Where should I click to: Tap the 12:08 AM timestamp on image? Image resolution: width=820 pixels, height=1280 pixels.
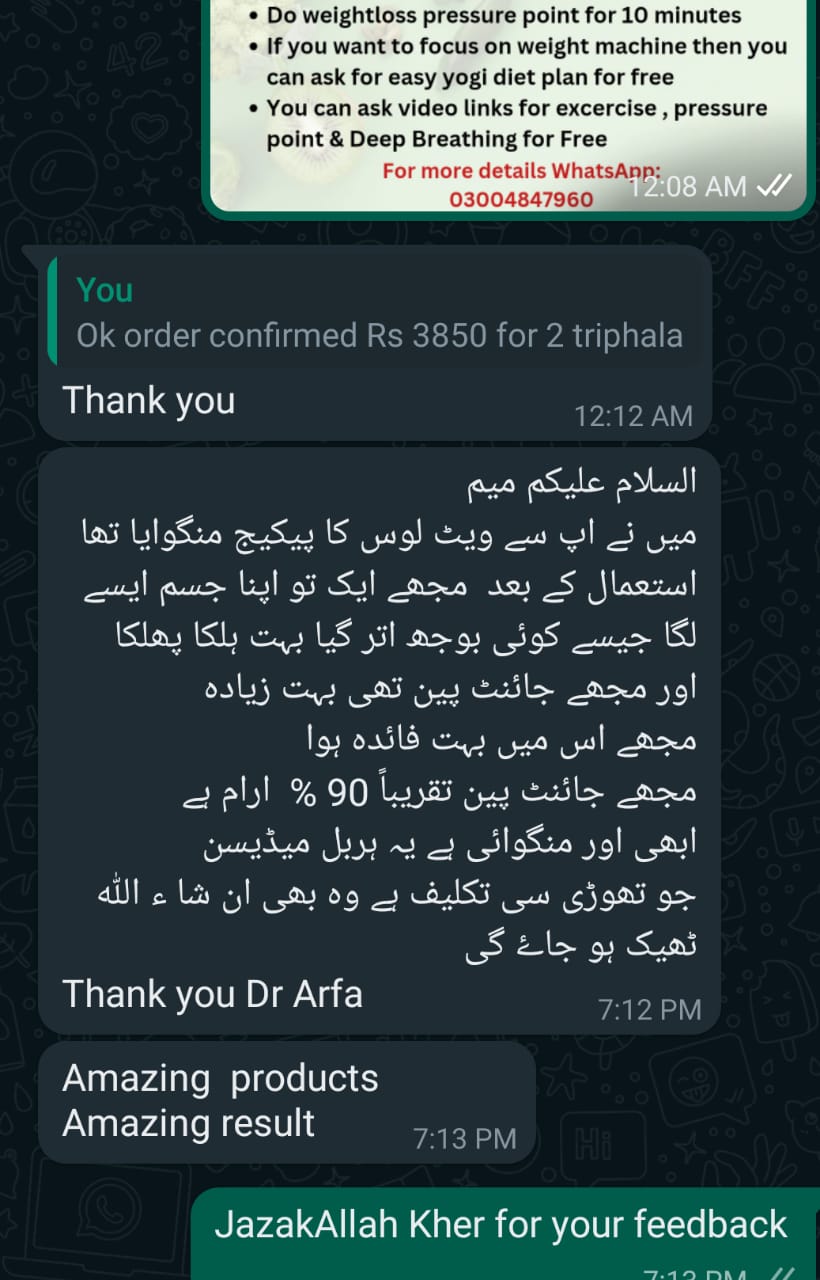tap(688, 186)
